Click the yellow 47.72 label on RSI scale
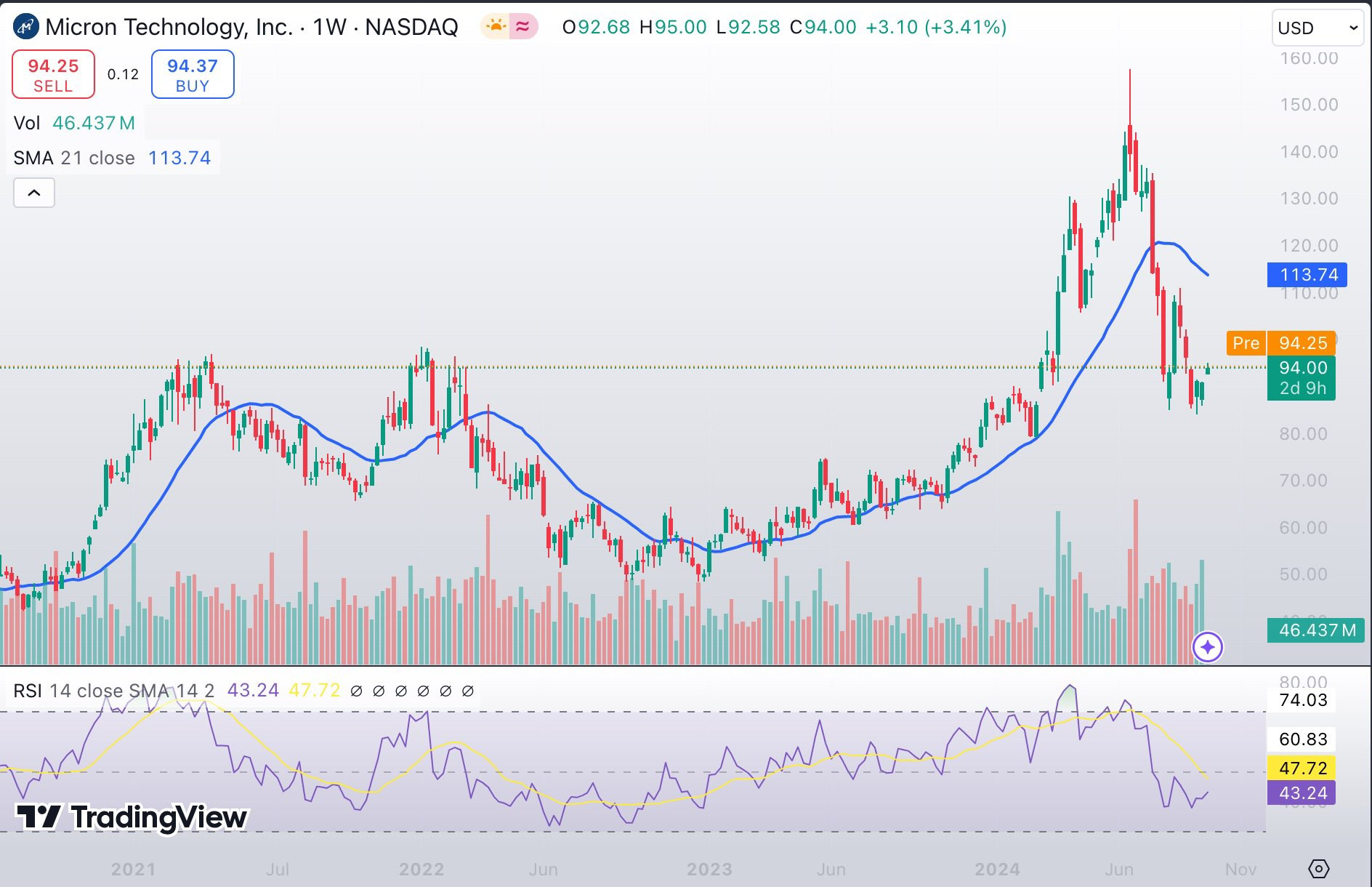1372x887 pixels. pos(1302,768)
